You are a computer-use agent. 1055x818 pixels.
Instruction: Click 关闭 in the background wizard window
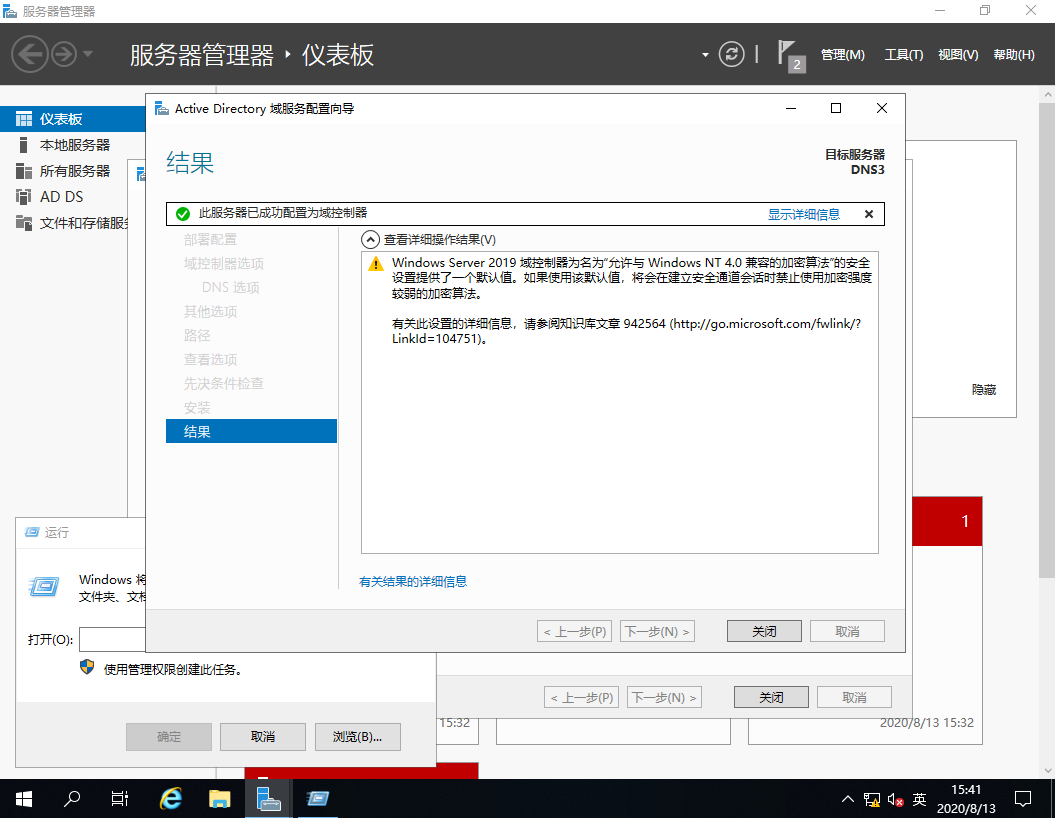[x=771, y=697]
